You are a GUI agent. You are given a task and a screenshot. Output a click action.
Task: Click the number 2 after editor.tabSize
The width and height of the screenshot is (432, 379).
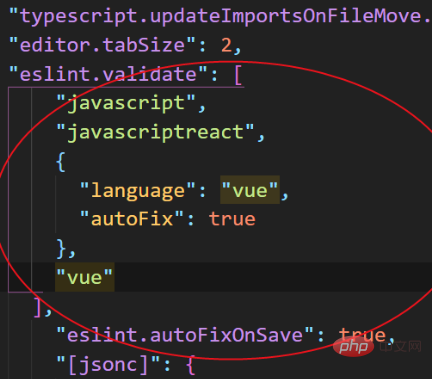click(227, 45)
